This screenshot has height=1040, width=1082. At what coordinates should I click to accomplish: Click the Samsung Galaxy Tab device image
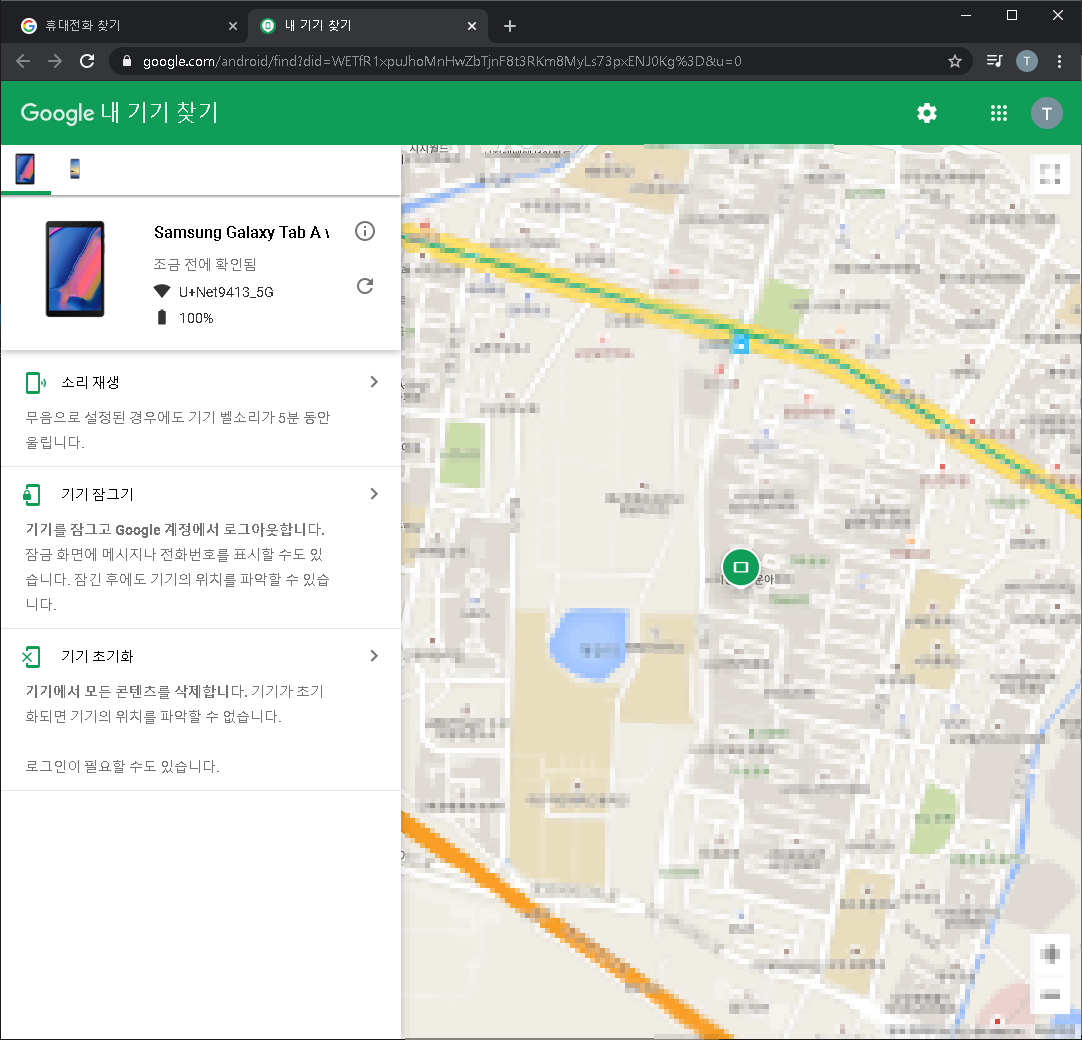point(75,269)
